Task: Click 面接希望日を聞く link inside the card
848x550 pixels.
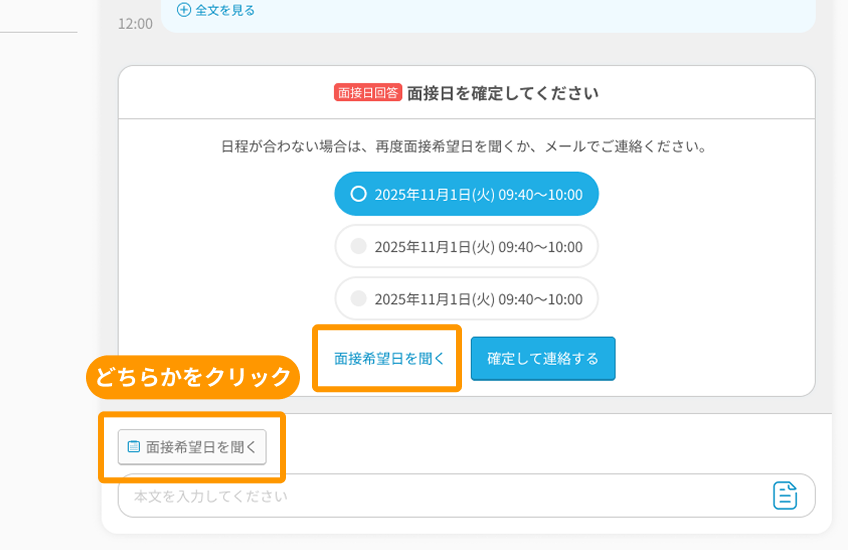Action: pyautogui.click(x=389, y=359)
